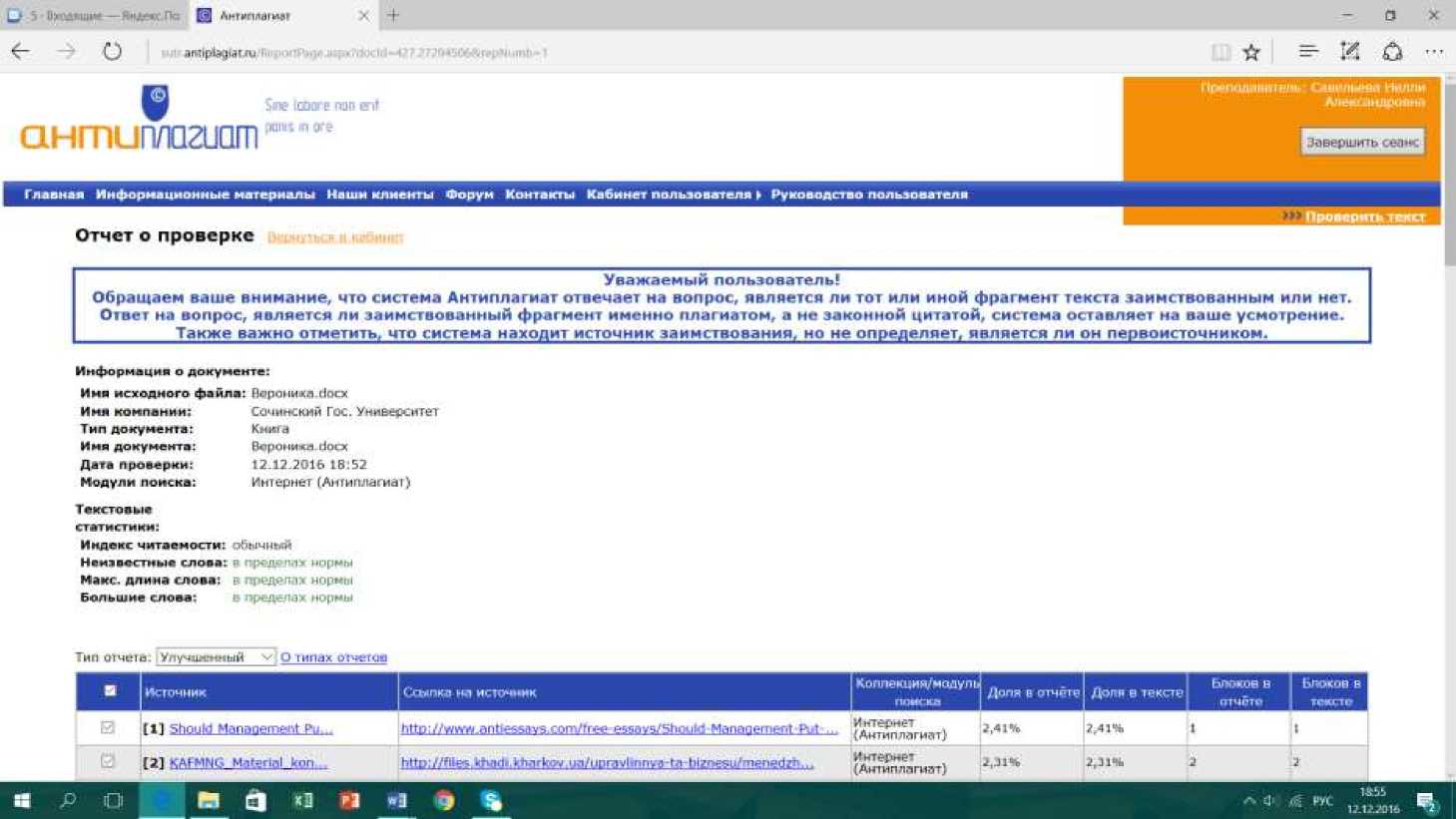
Task: Uncheck the source [1] checkbox
Action: click(x=108, y=728)
